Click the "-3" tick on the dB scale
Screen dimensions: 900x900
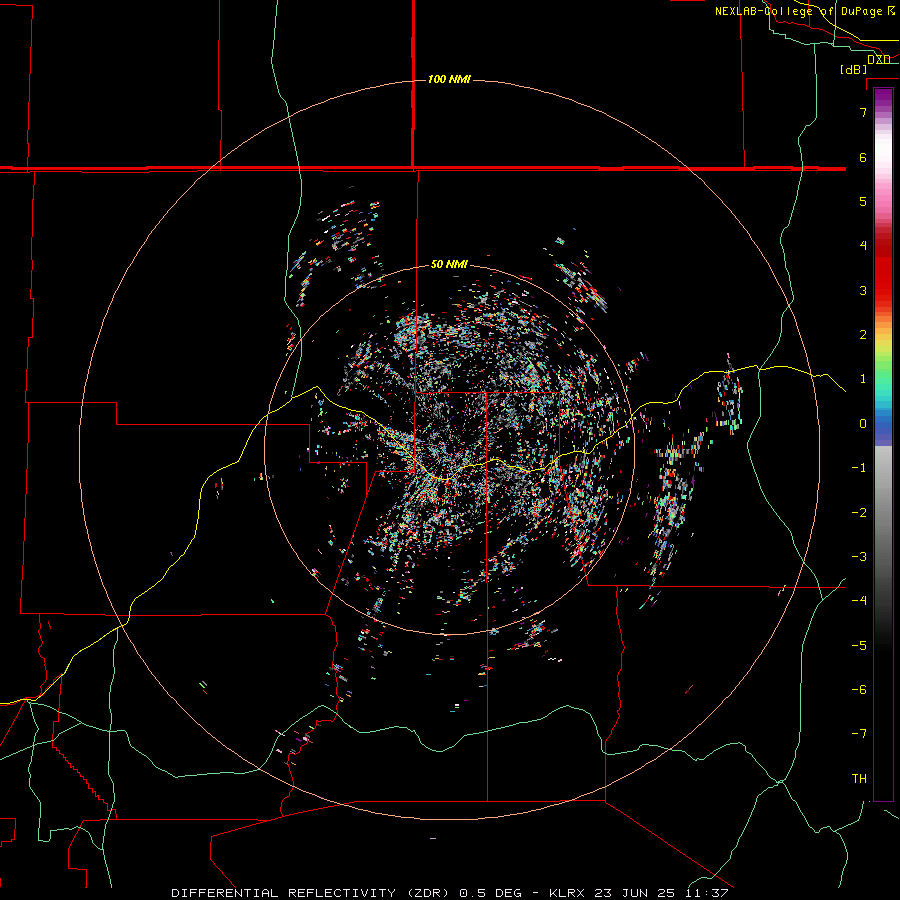click(859, 556)
